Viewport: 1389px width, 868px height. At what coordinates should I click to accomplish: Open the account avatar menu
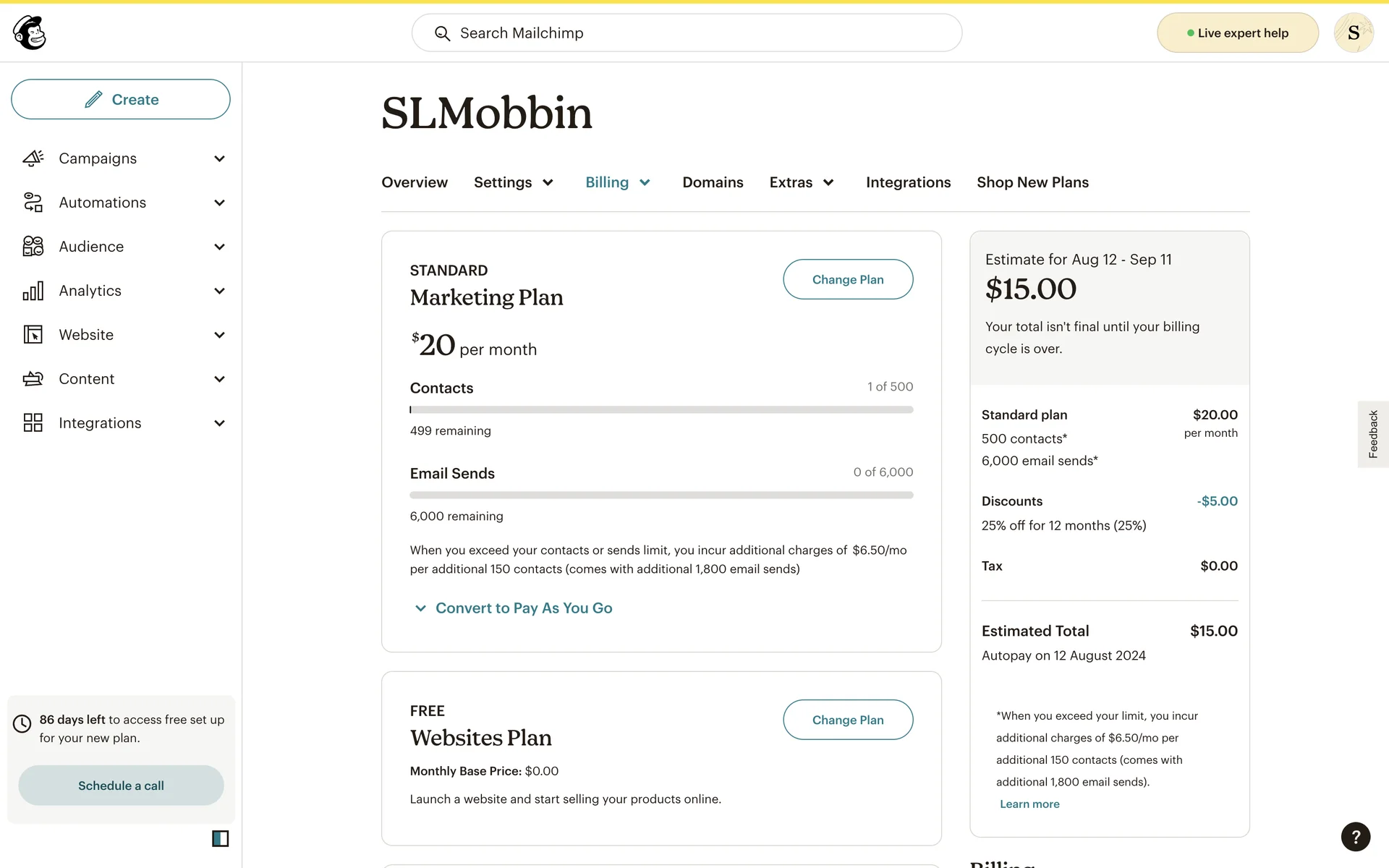pyautogui.click(x=1353, y=33)
